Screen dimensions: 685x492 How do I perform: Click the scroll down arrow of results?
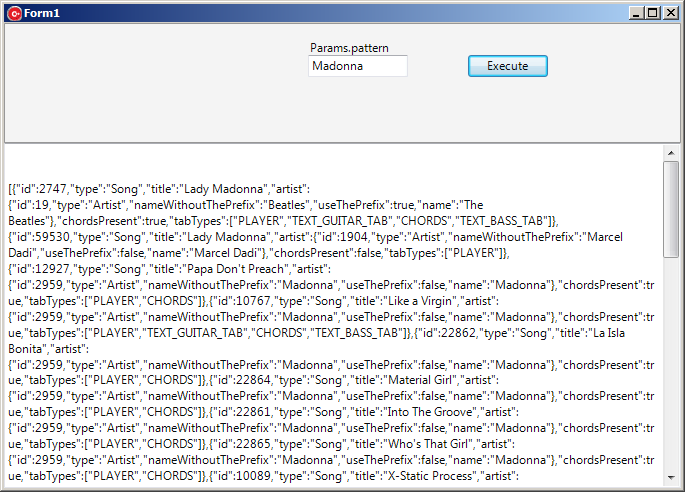point(671,478)
